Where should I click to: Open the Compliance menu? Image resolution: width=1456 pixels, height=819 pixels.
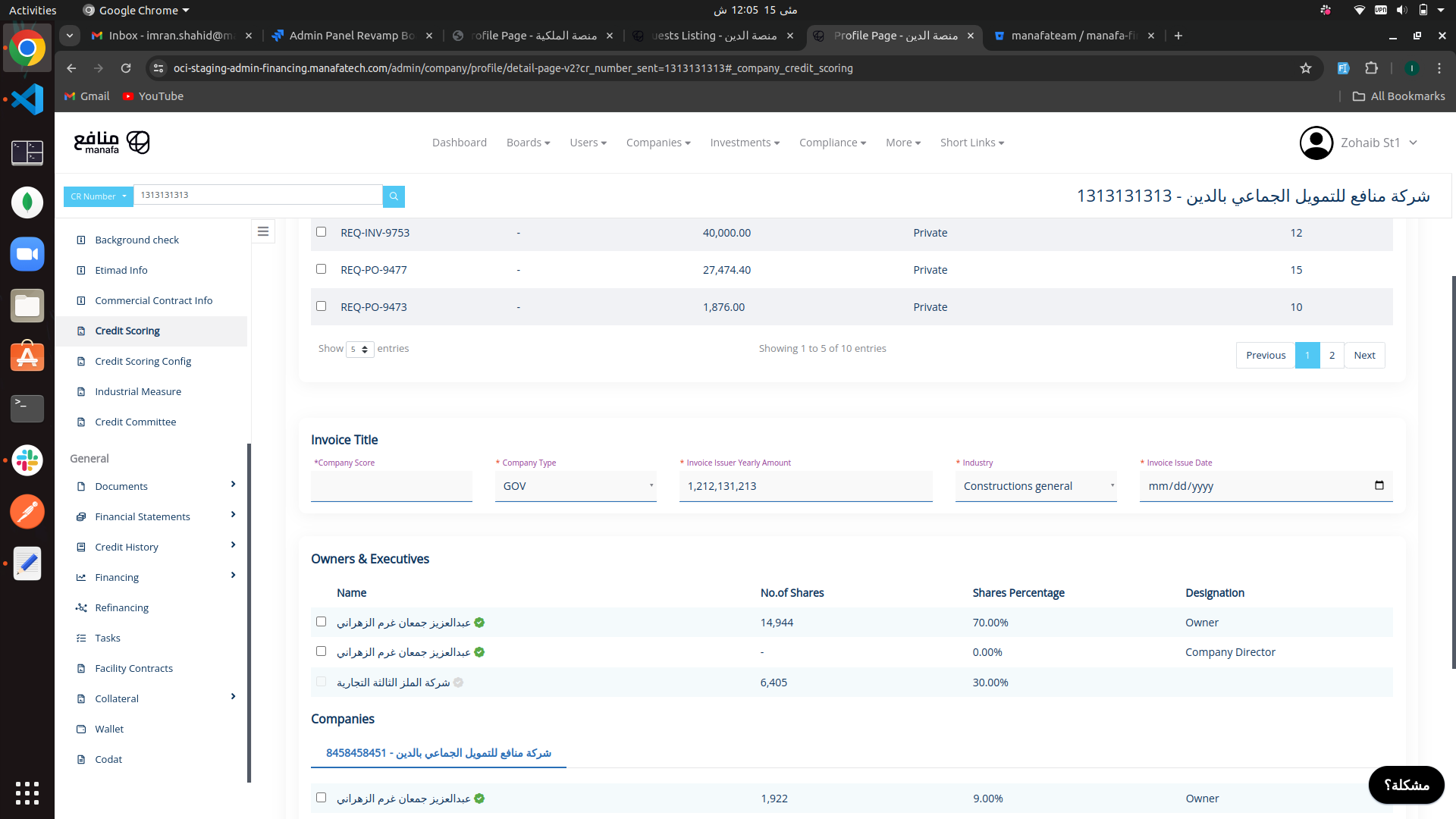coord(833,143)
